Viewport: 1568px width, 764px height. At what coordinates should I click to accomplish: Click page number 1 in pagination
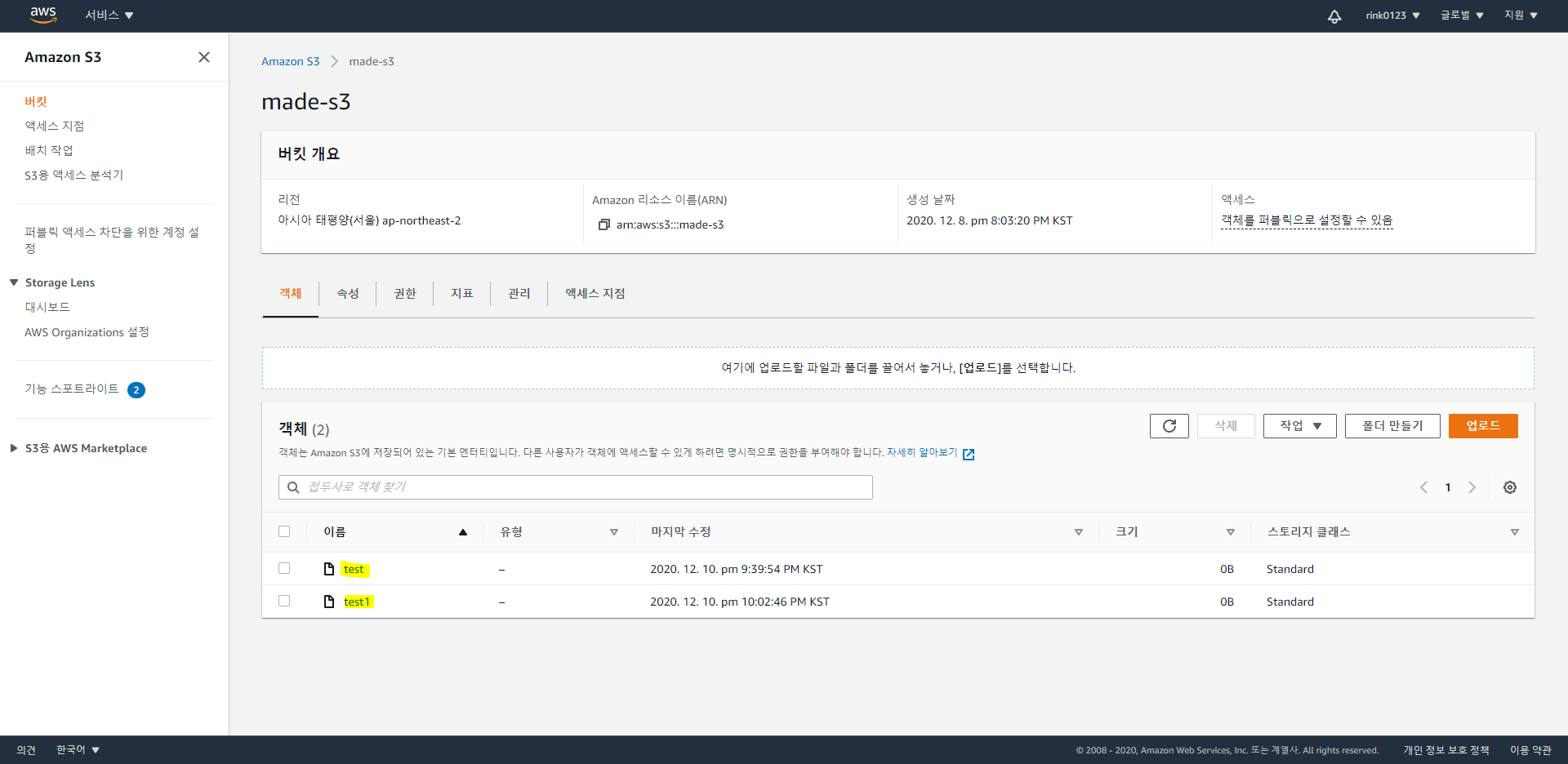coord(1448,487)
